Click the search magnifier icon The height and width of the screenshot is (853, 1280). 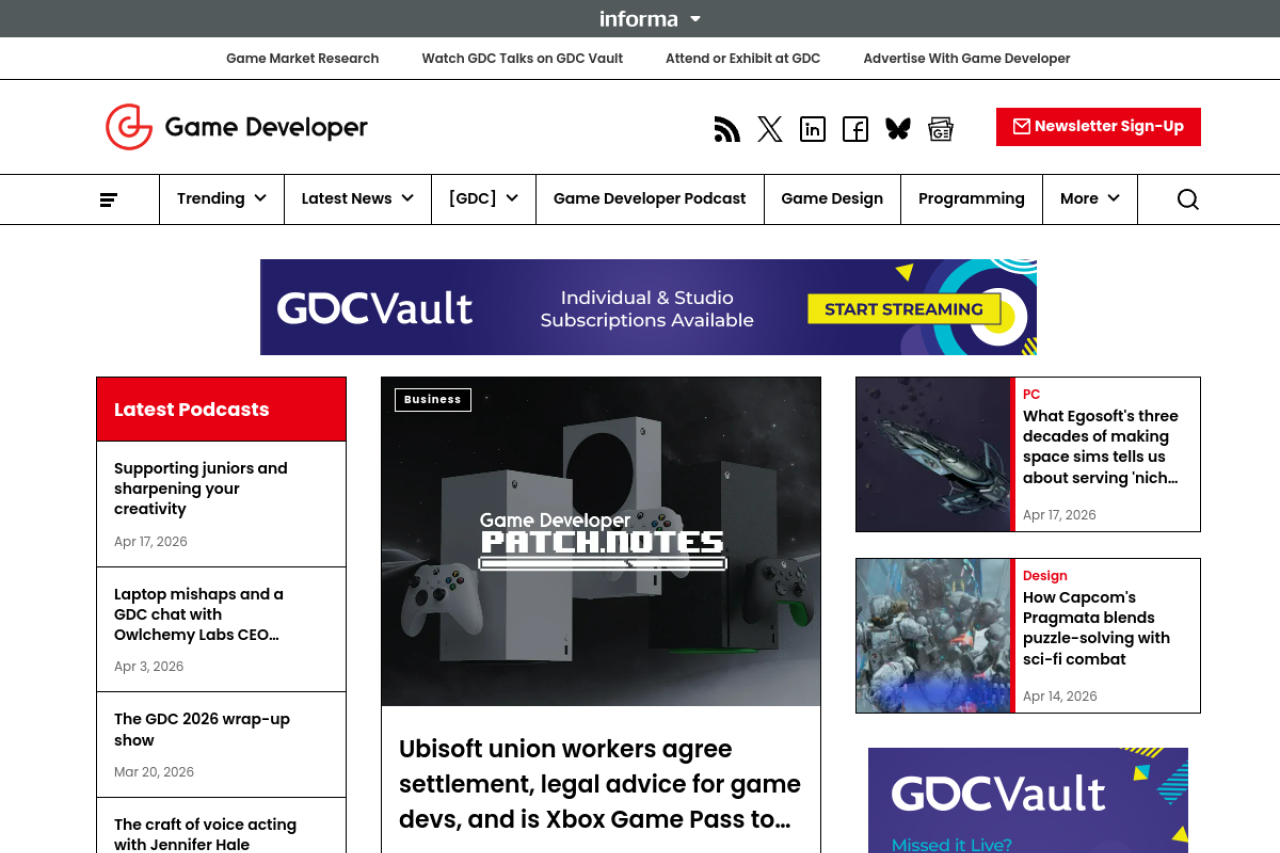coord(1188,199)
